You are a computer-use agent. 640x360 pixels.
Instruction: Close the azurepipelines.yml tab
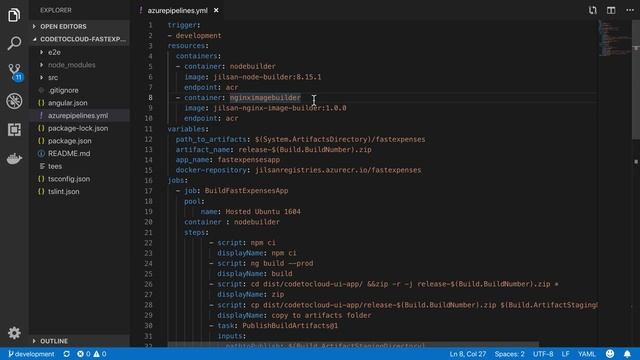[216, 10]
